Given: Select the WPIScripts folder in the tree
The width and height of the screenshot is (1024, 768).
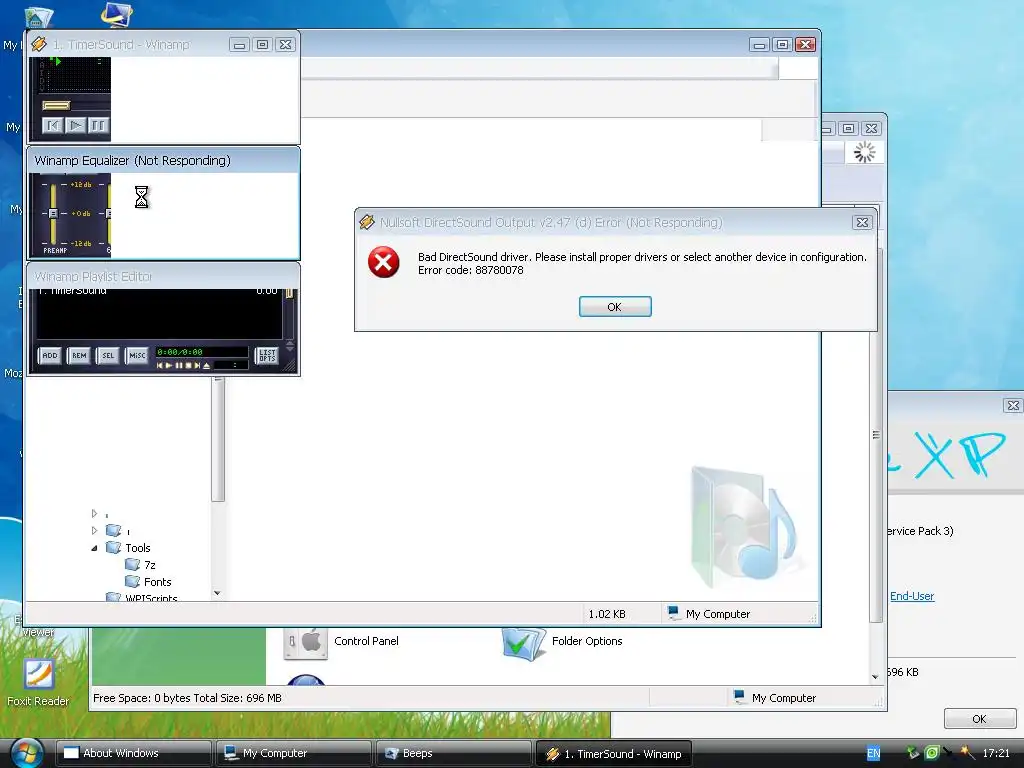Looking at the screenshot, I should tap(142, 598).
